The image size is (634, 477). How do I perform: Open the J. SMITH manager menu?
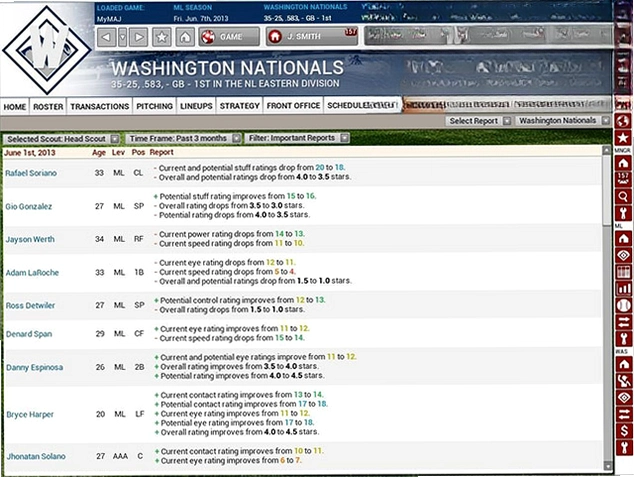311,37
